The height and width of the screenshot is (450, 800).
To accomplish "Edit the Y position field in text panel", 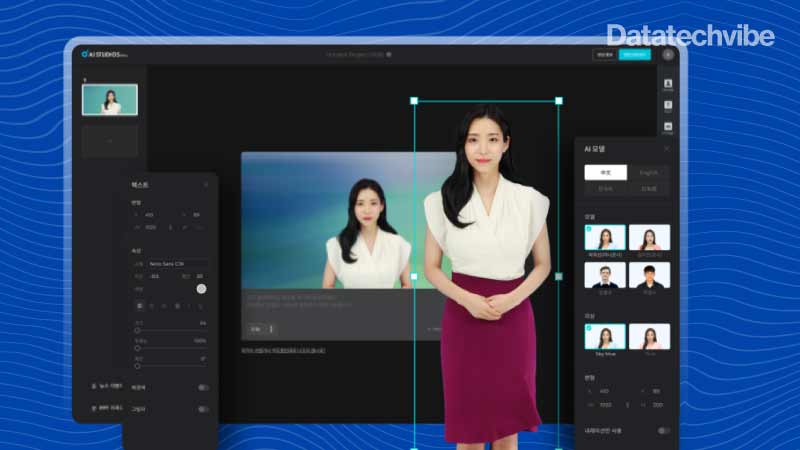I will 198,215.
